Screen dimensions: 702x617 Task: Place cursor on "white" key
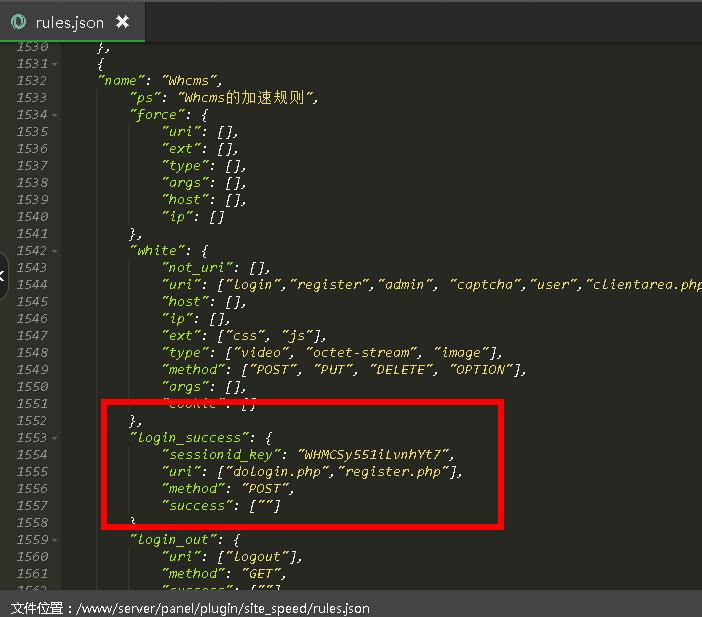157,251
